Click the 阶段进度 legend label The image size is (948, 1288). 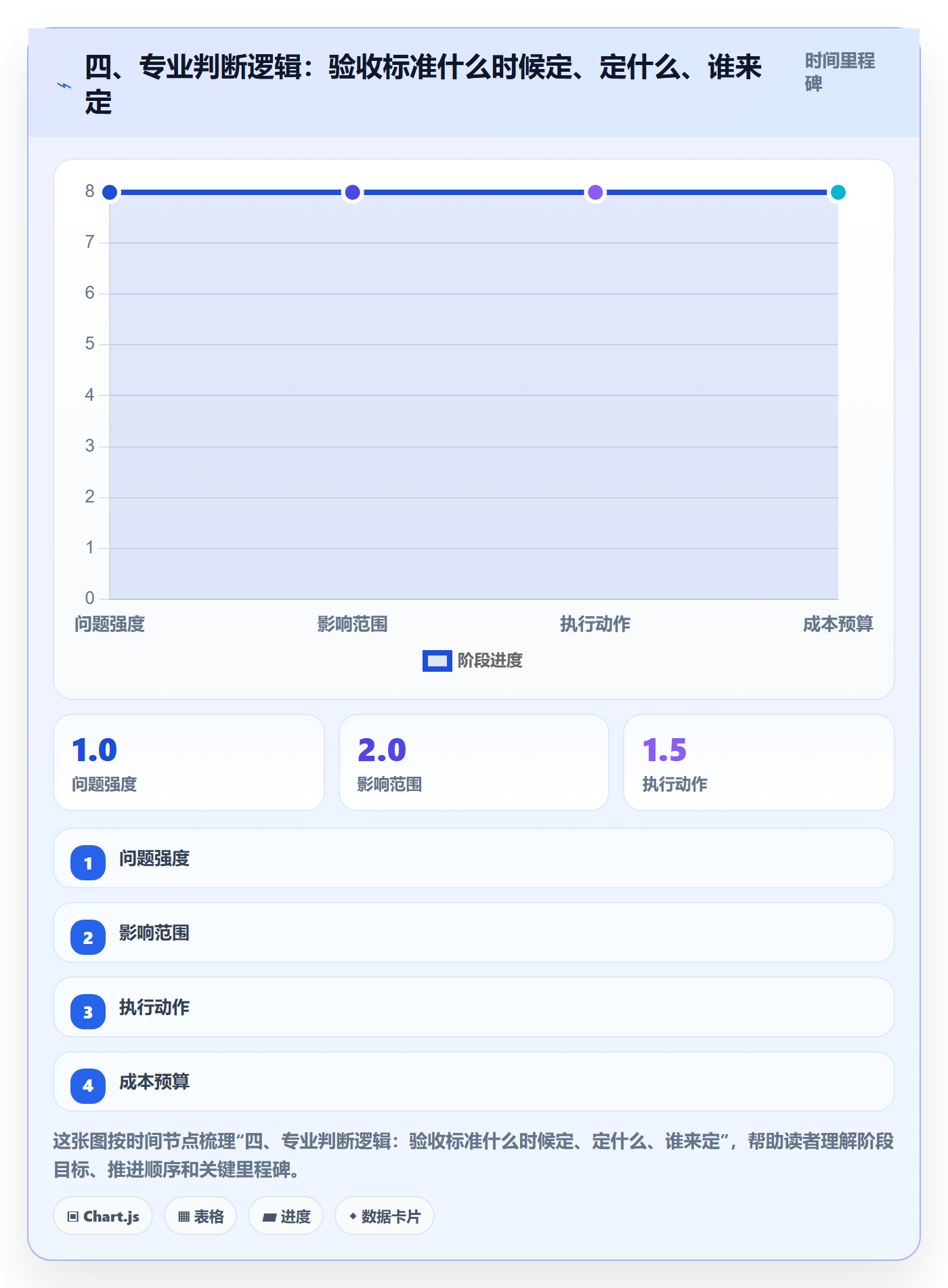[x=490, y=661]
